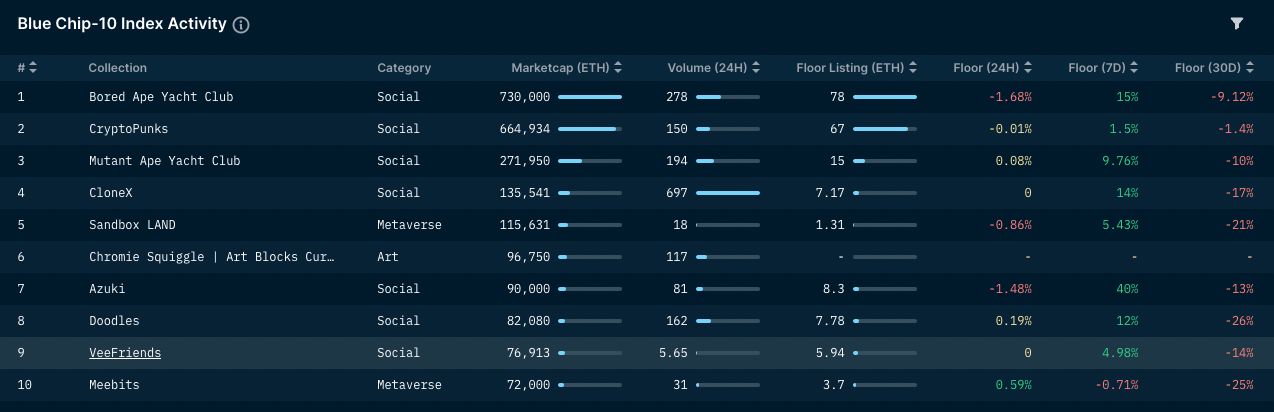Open the Doodles collection
Viewport: 1274px width, 412px height.
click(114, 321)
